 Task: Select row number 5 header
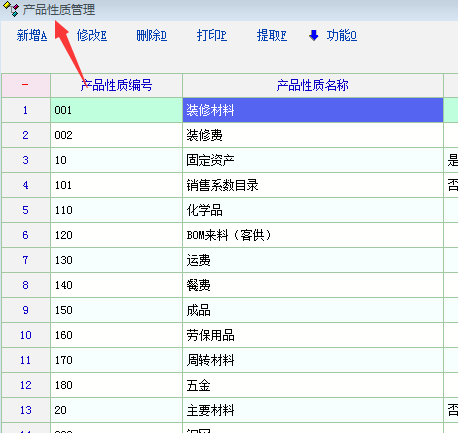click(x=26, y=210)
